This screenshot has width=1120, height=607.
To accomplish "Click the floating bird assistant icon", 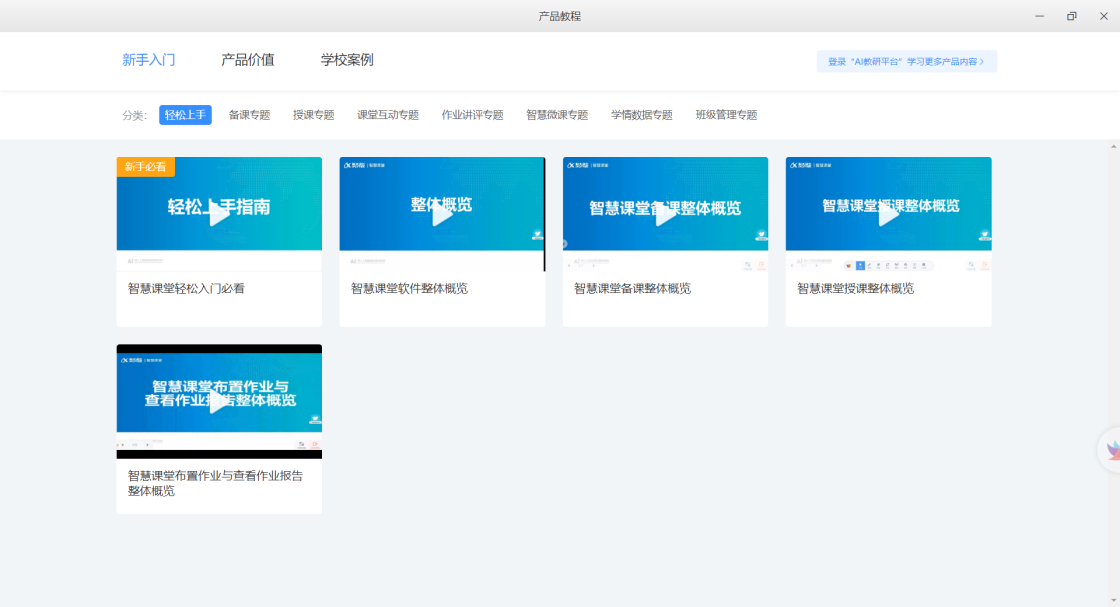I will [1111, 449].
